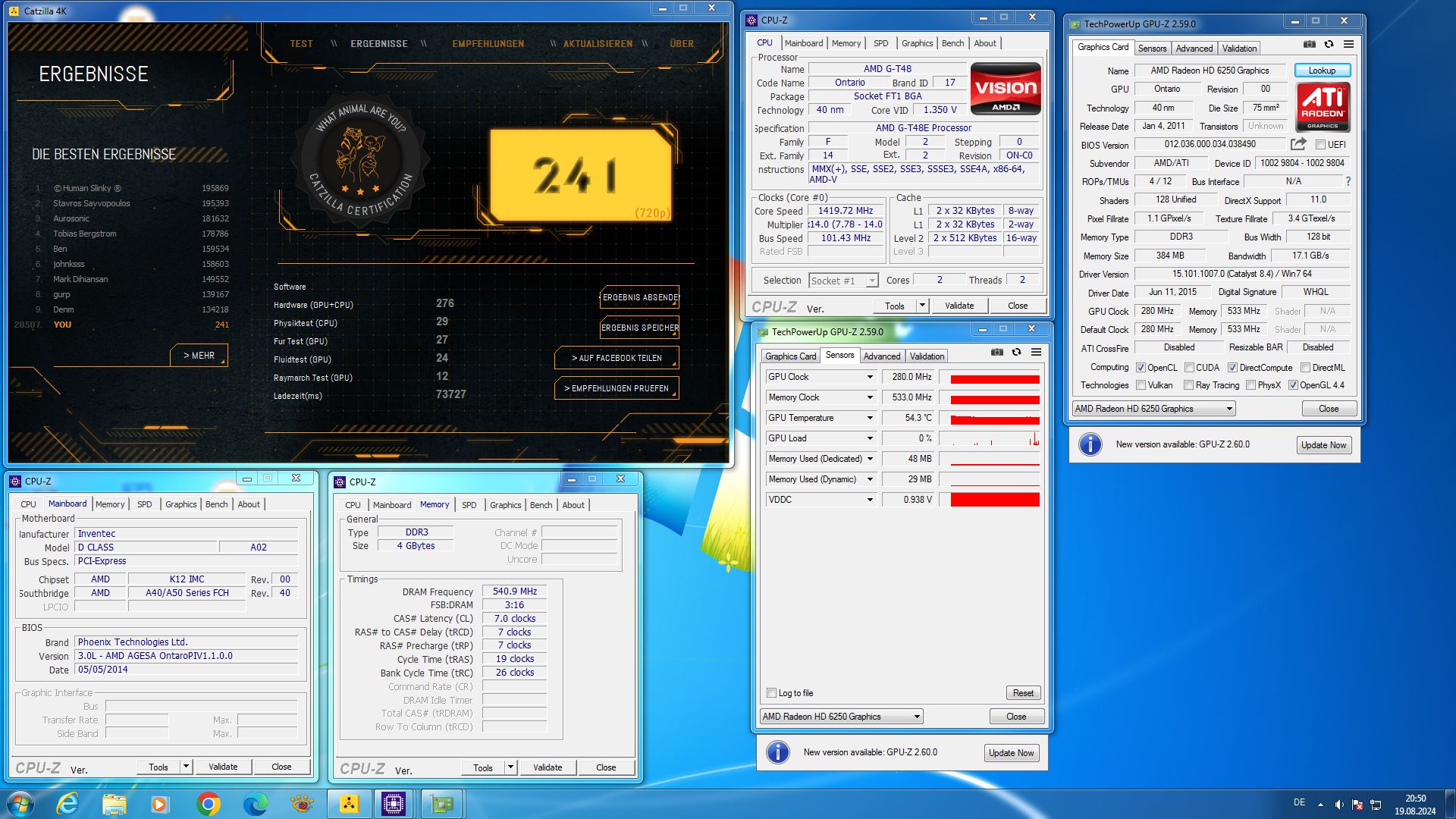1456x819 pixels.
Task: Switch to GPU-Z via taskbar icon
Action: pyautogui.click(x=442, y=803)
